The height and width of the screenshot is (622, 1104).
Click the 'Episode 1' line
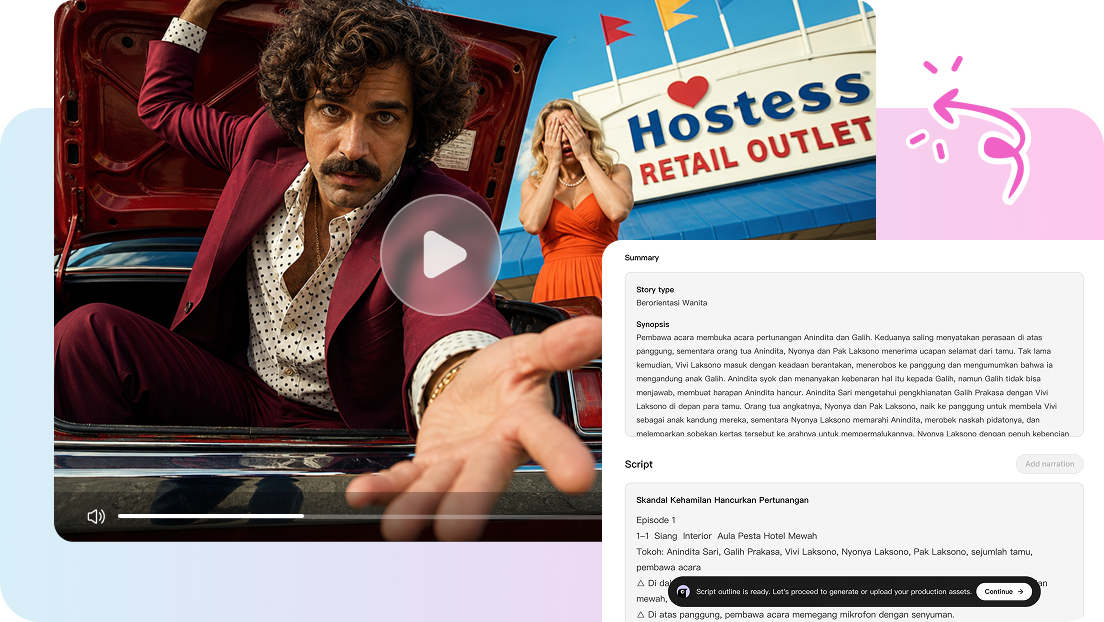[656, 520]
